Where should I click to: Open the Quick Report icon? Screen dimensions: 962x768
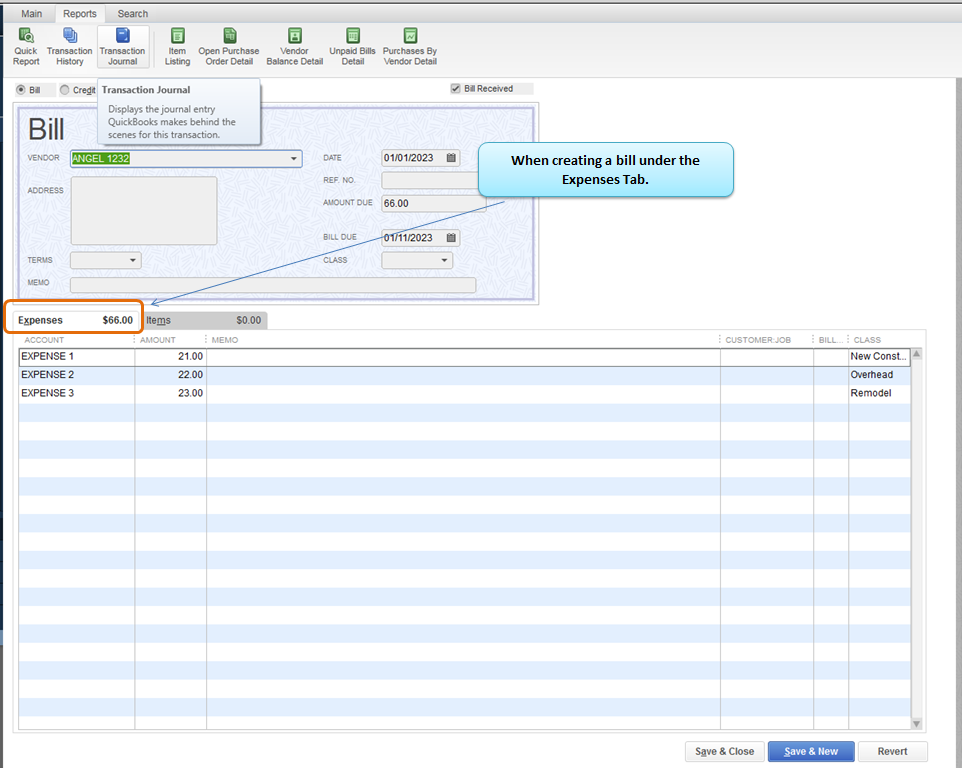coord(26,47)
